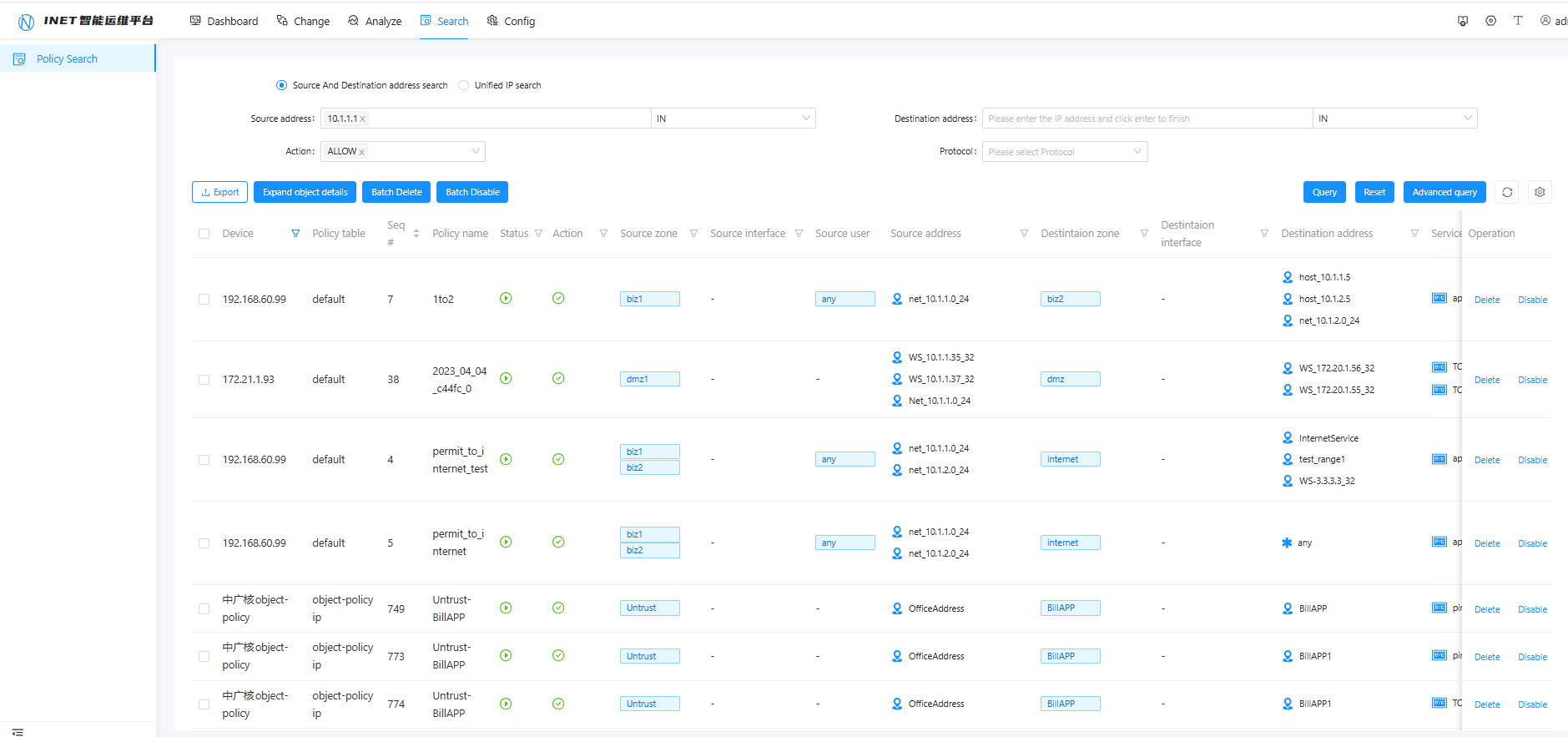
Task: Collapse sidebar using bottom-left menu icon
Action: [18, 731]
